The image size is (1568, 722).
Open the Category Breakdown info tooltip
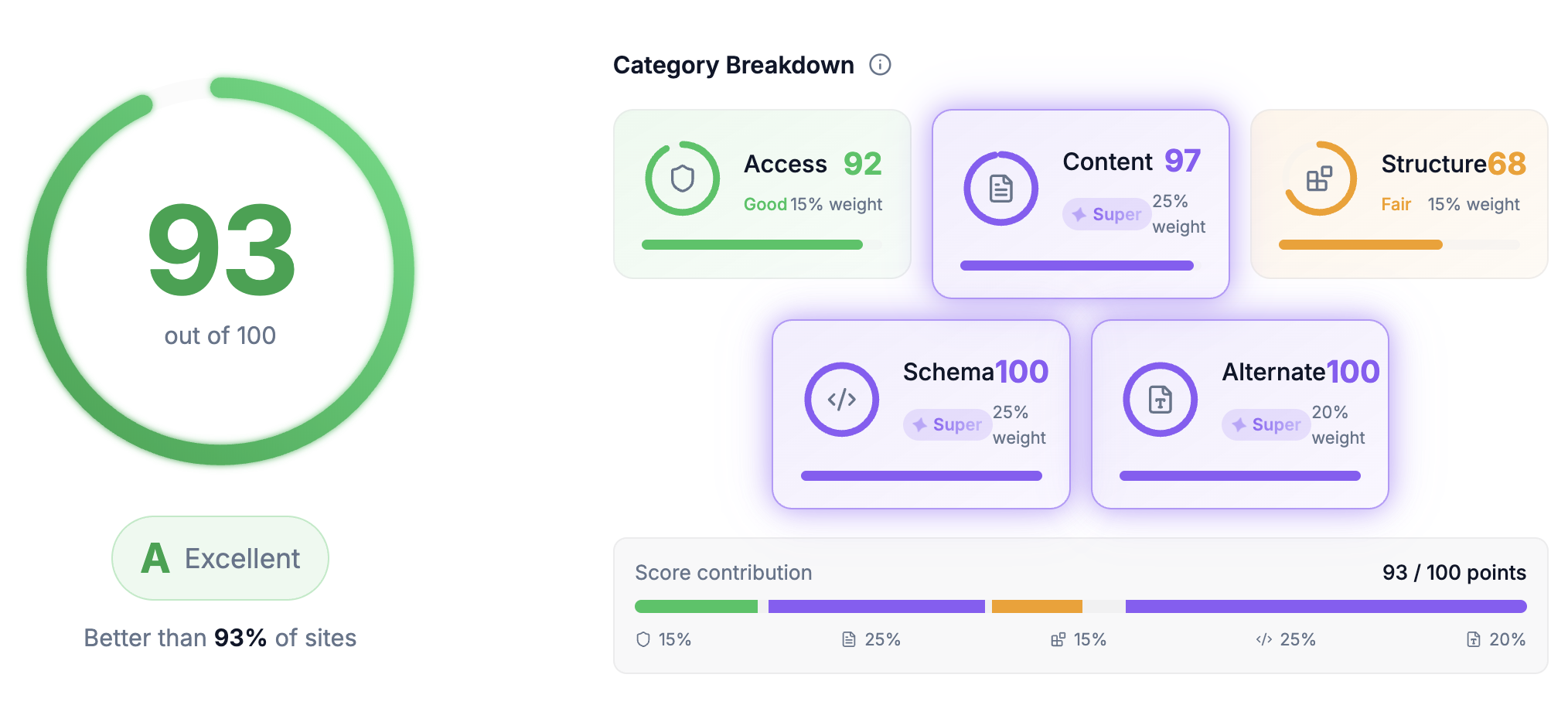(x=880, y=65)
